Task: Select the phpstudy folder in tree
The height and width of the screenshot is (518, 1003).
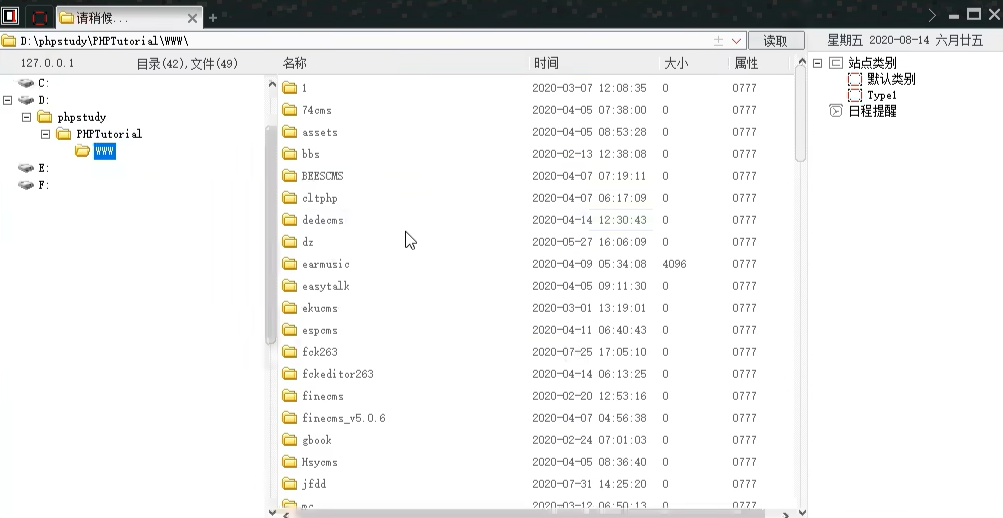Action: tap(82, 117)
